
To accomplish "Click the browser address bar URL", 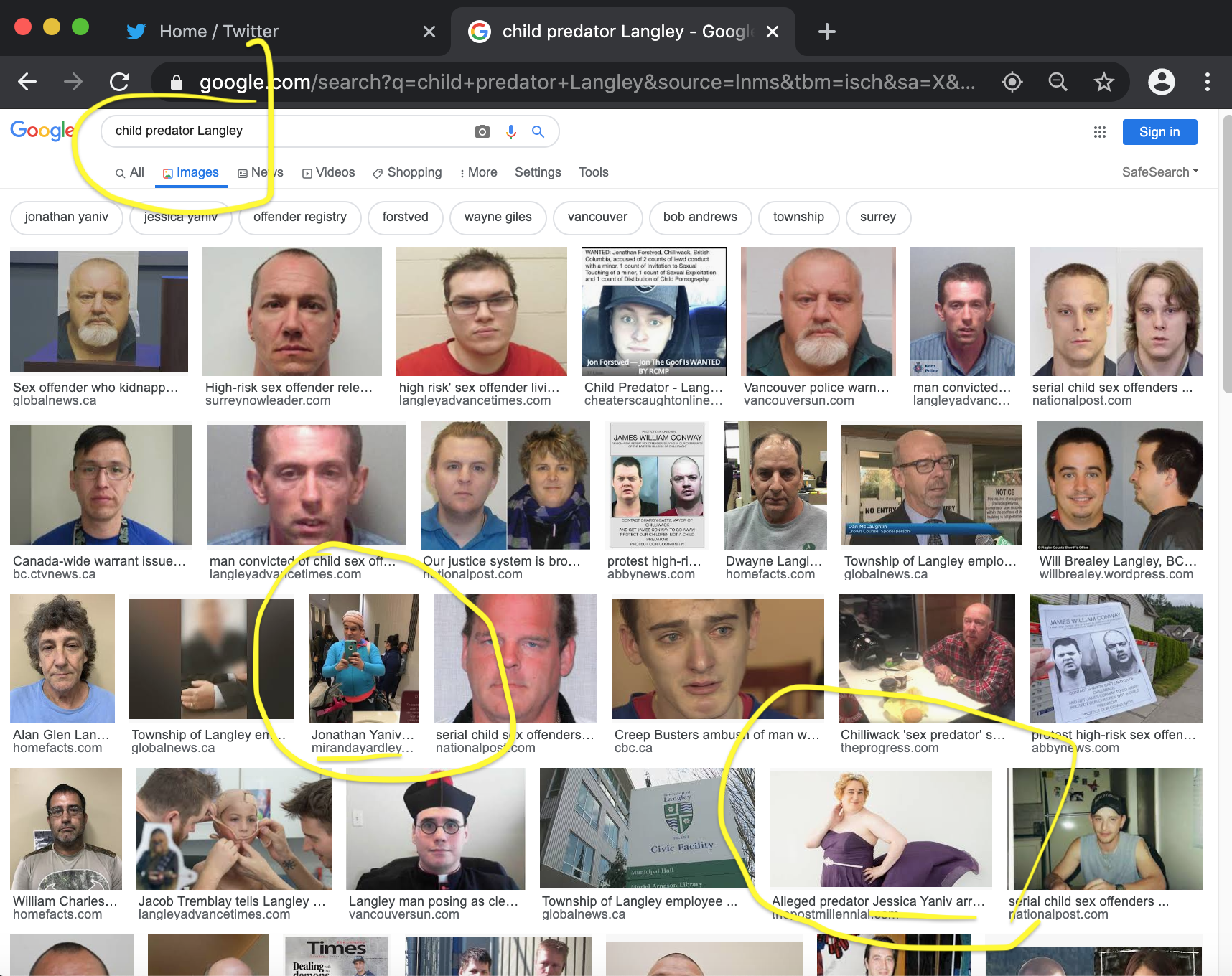I will tap(587, 83).
